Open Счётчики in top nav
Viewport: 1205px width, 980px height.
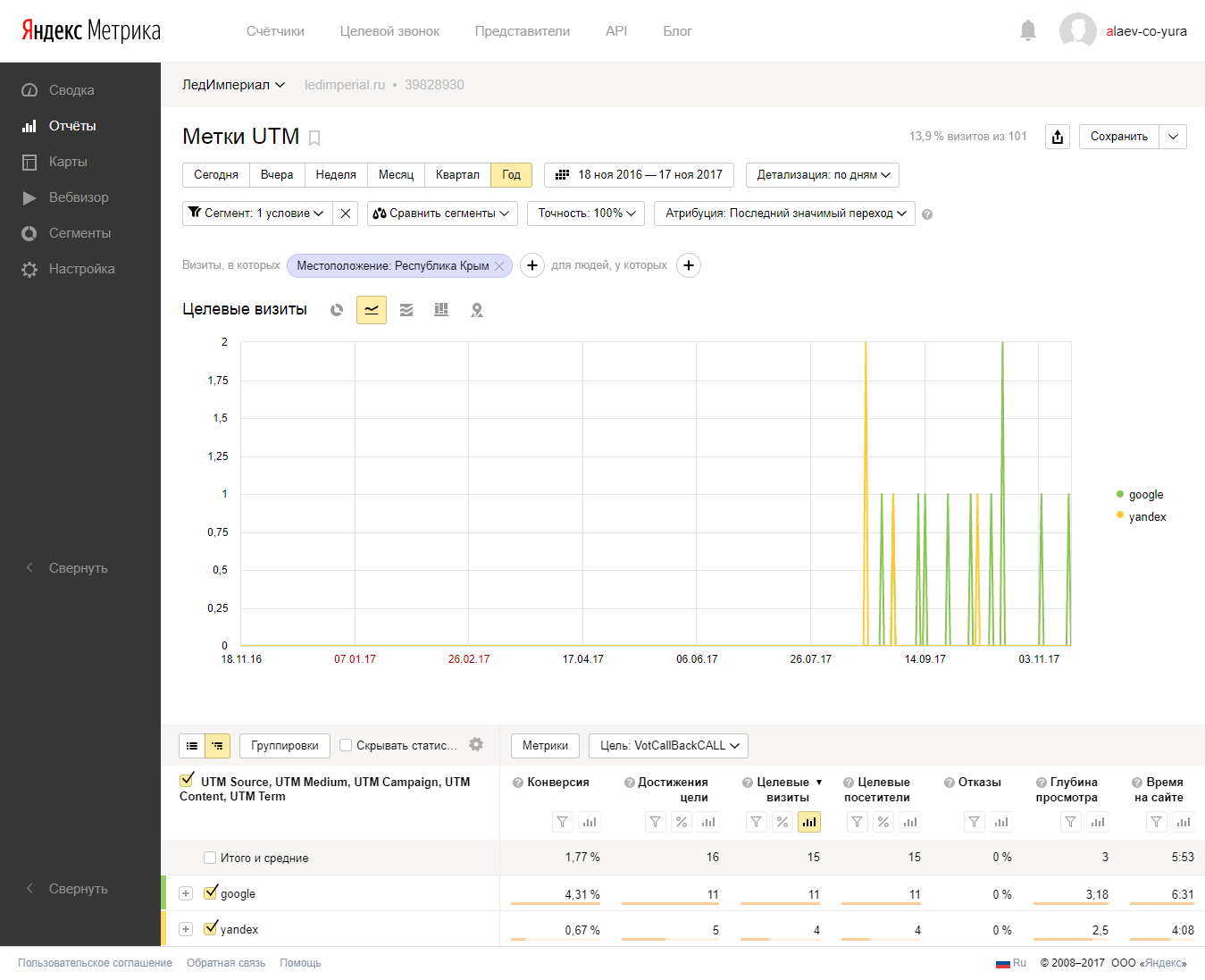[x=275, y=31]
